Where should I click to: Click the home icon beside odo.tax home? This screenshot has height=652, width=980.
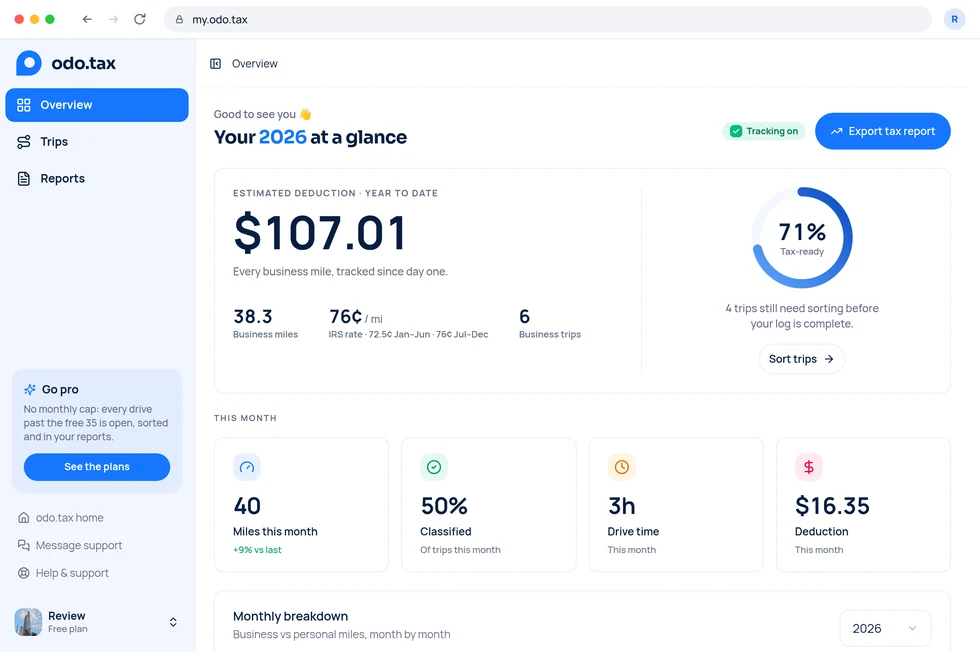tap(24, 518)
